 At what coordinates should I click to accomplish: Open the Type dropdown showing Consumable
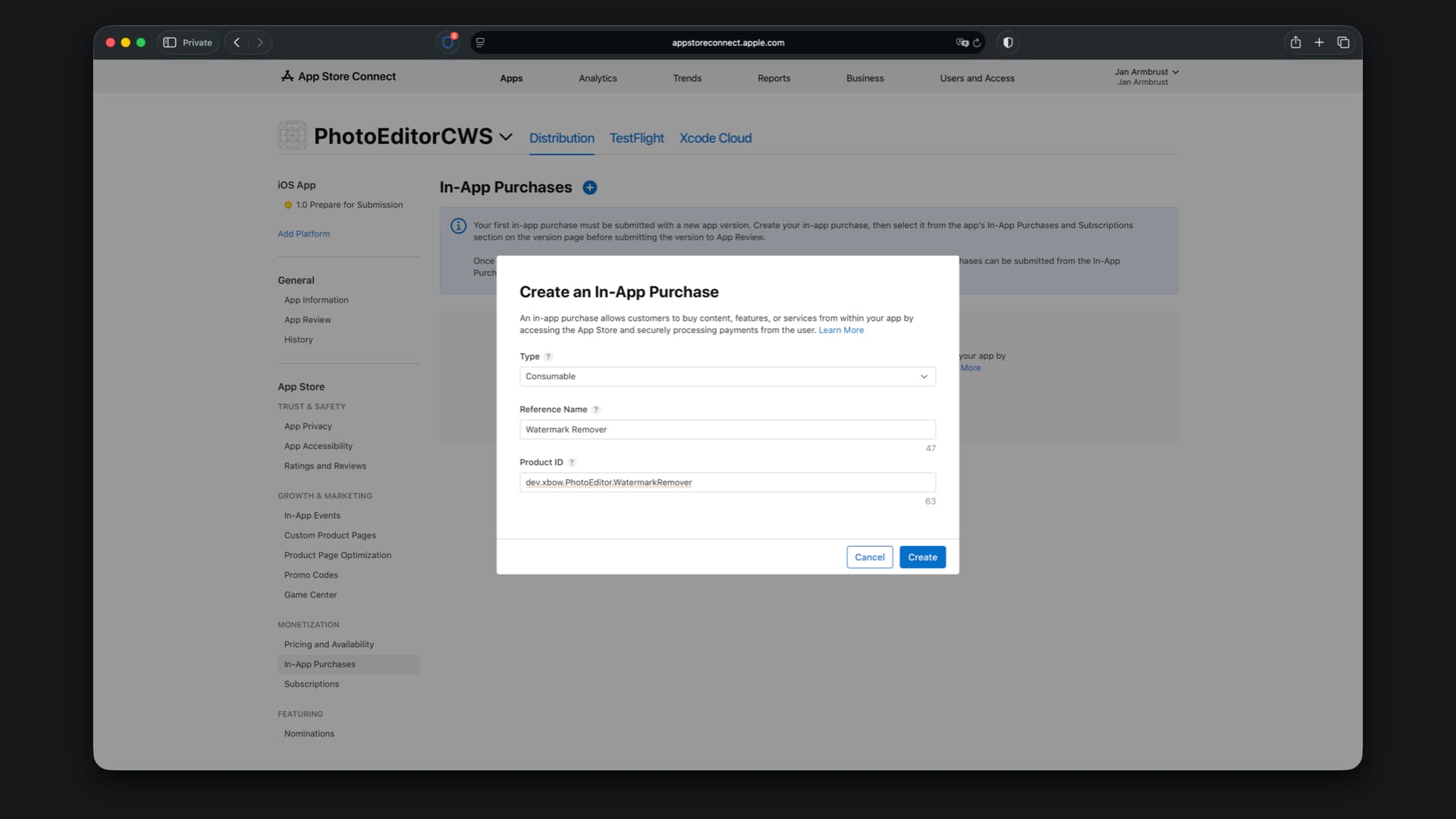click(x=726, y=377)
